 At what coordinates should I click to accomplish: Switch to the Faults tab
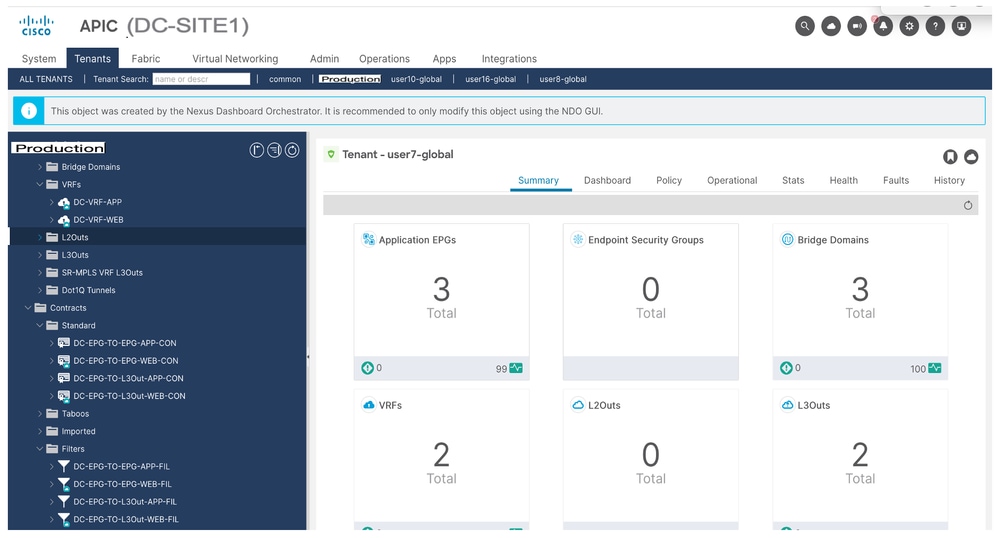coord(896,181)
